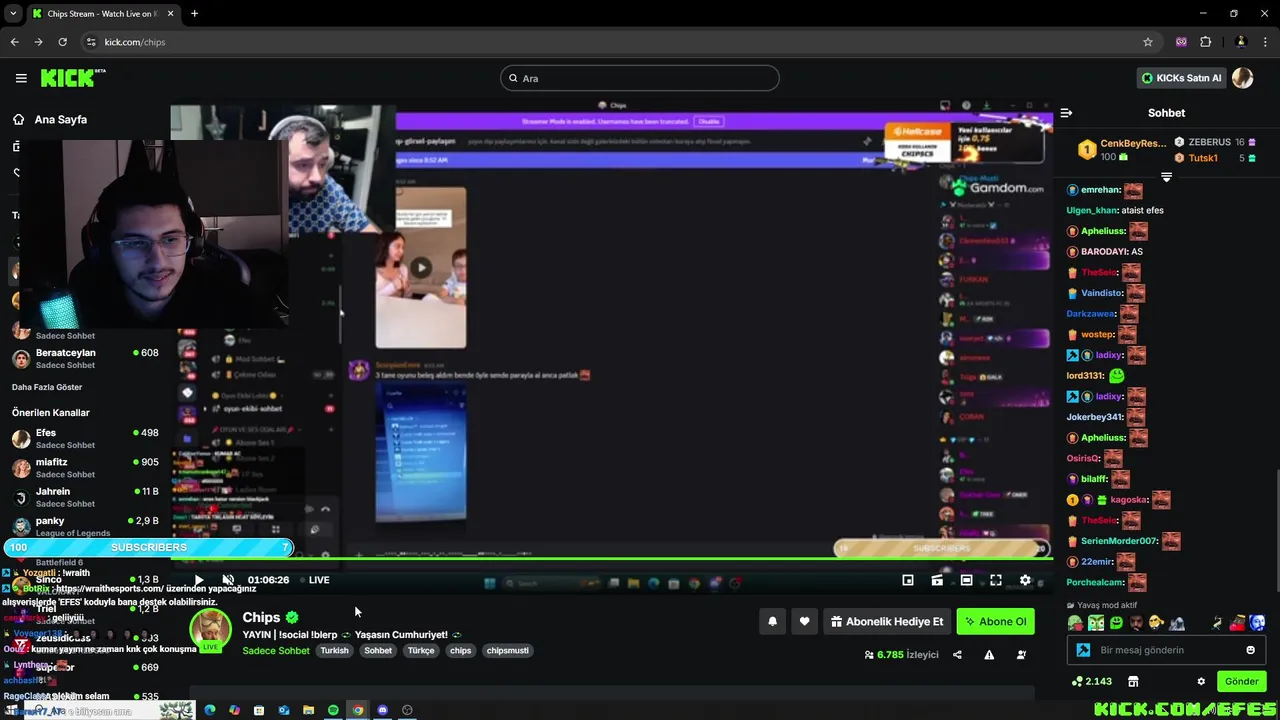1280x720 pixels.
Task: View site information icon in address bar
Action: pos(91,42)
